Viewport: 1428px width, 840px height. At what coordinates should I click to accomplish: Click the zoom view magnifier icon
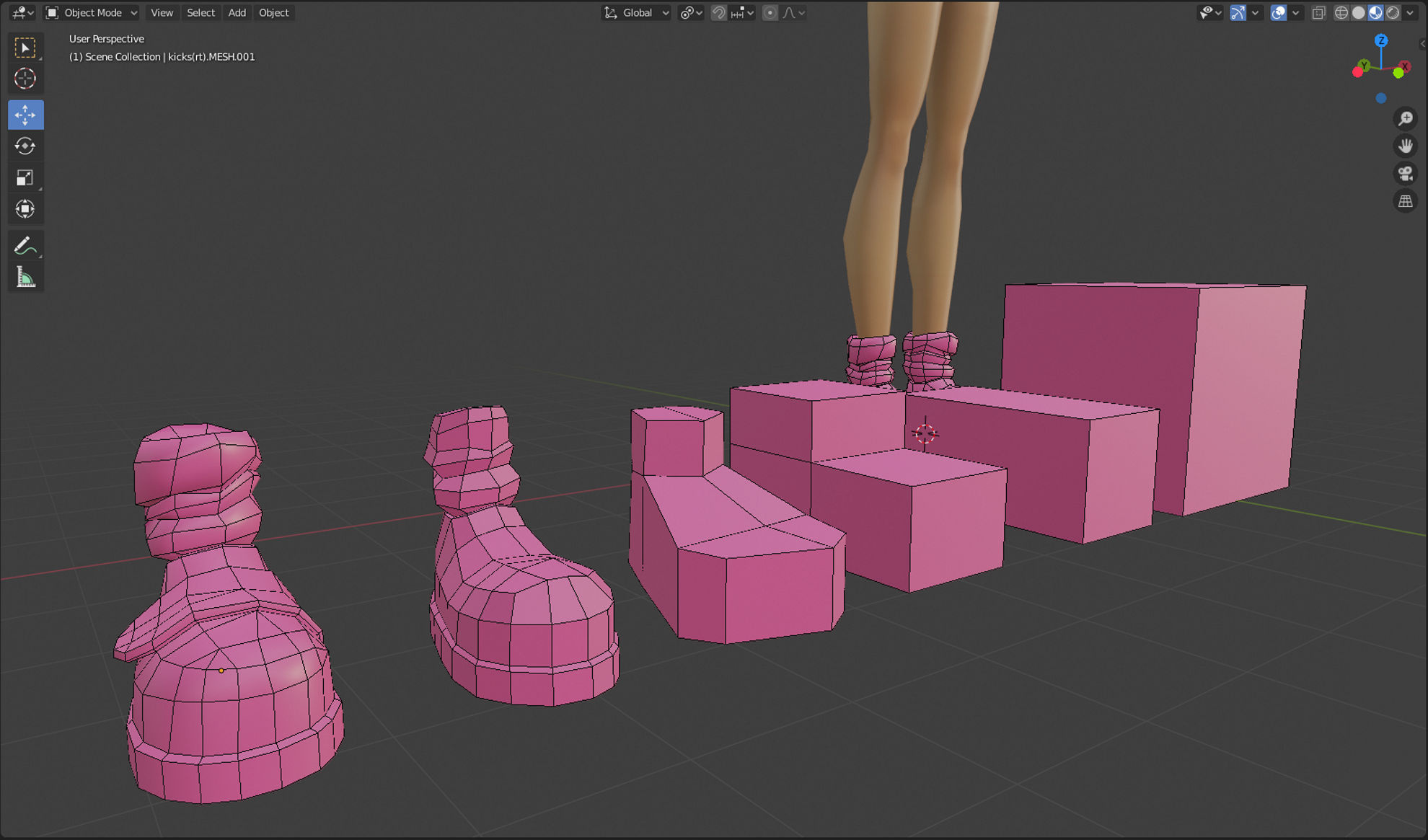coord(1405,118)
